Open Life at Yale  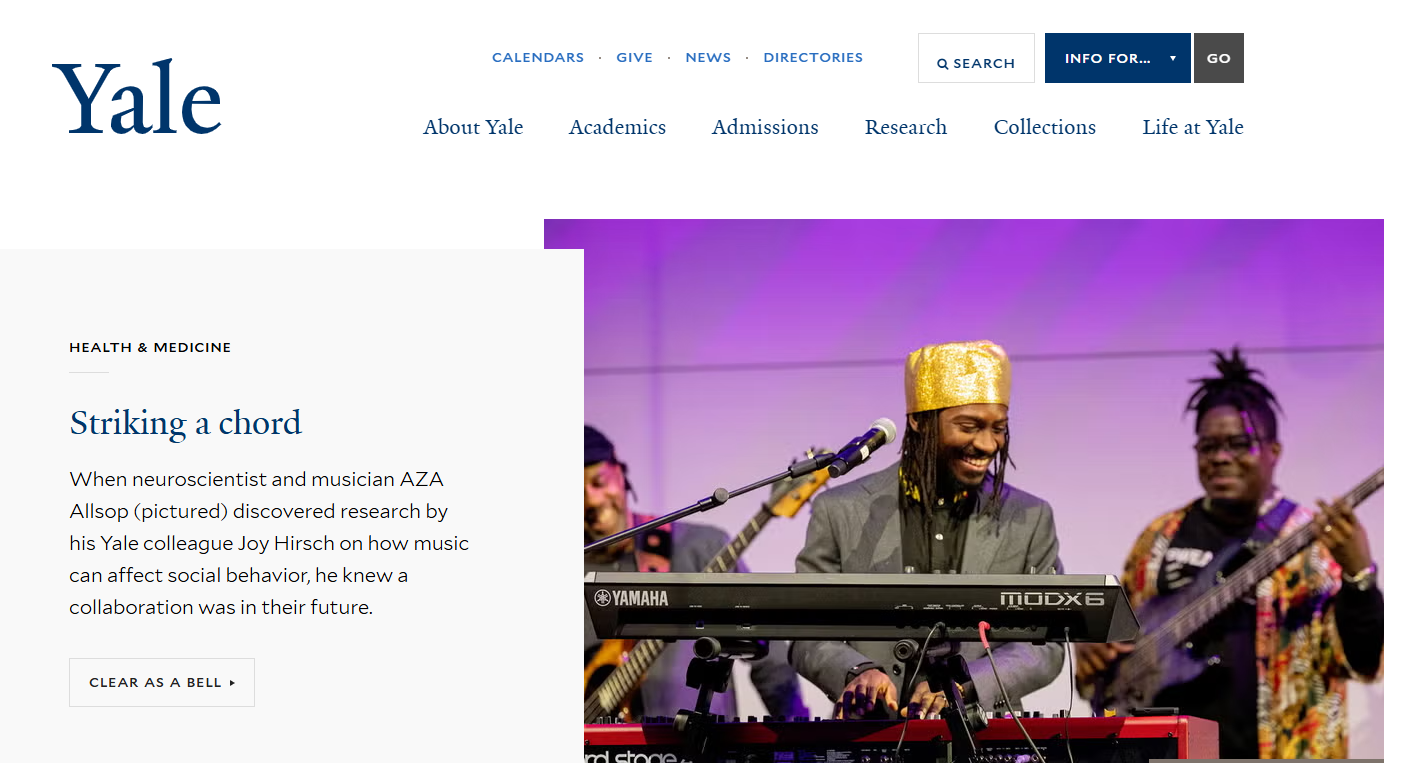pyautogui.click(x=1193, y=127)
